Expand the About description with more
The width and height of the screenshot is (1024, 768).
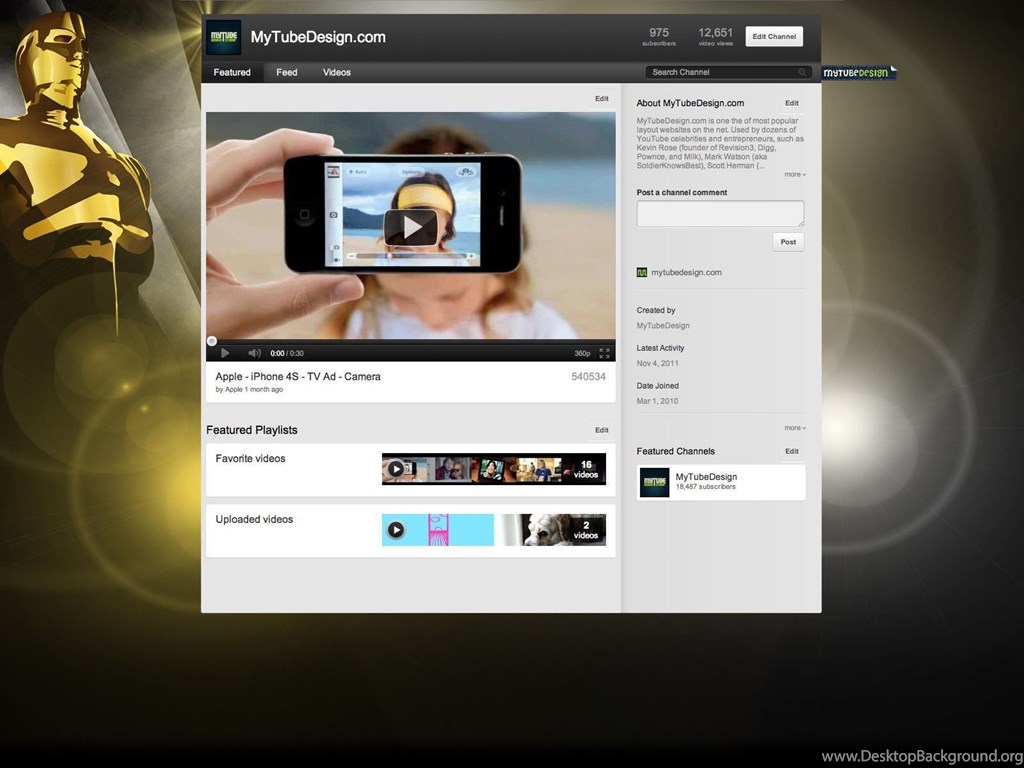coord(795,174)
